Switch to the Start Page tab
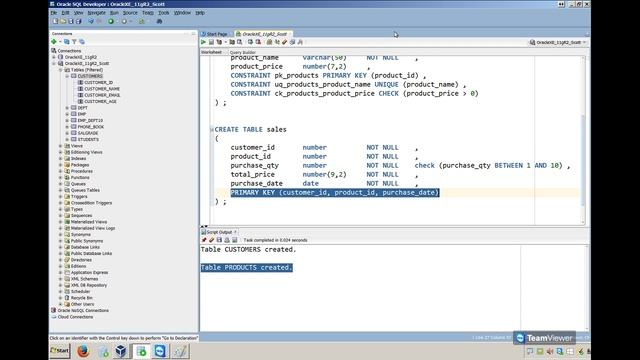The width and height of the screenshot is (640, 360). [216, 34]
